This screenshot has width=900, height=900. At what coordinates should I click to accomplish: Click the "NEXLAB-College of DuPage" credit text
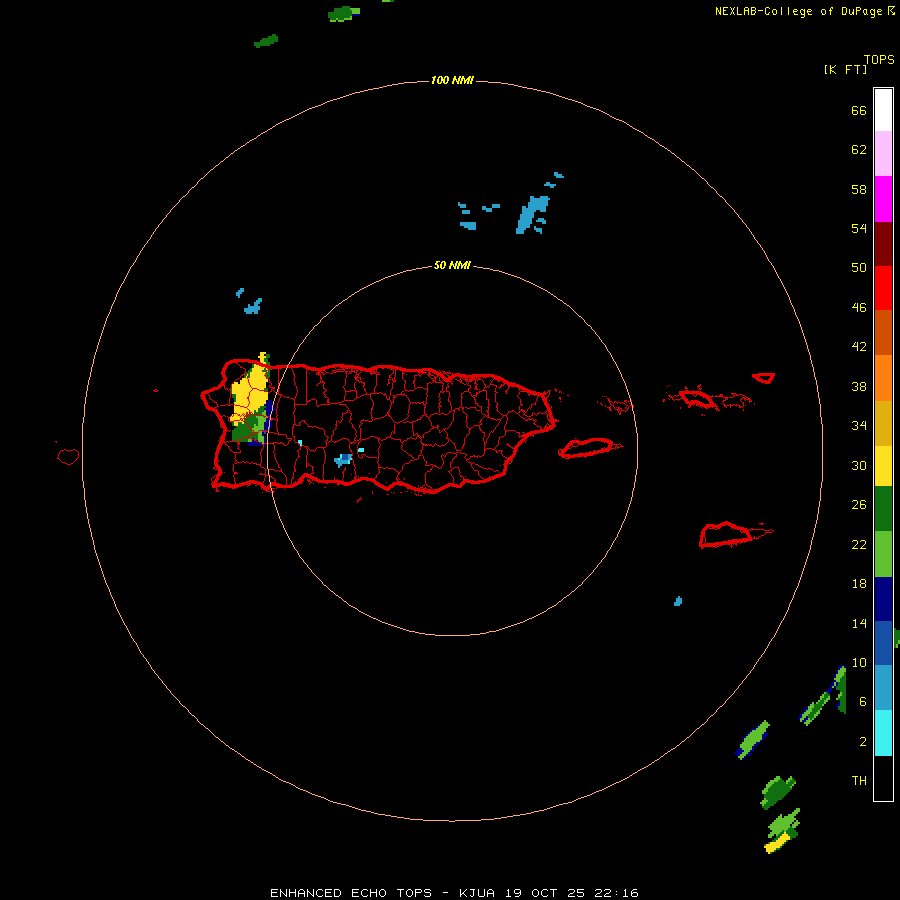click(x=799, y=11)
